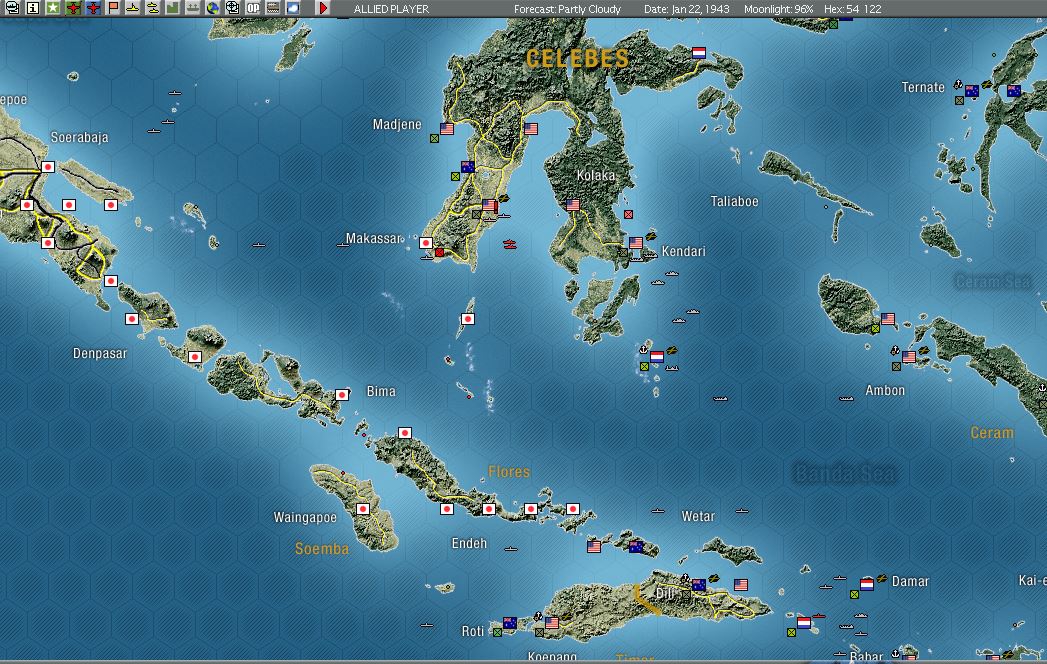Viewport: 1047px width, 664px height.
Task: Select the Australian flag base at Ternate
Action: coord(972,92)
